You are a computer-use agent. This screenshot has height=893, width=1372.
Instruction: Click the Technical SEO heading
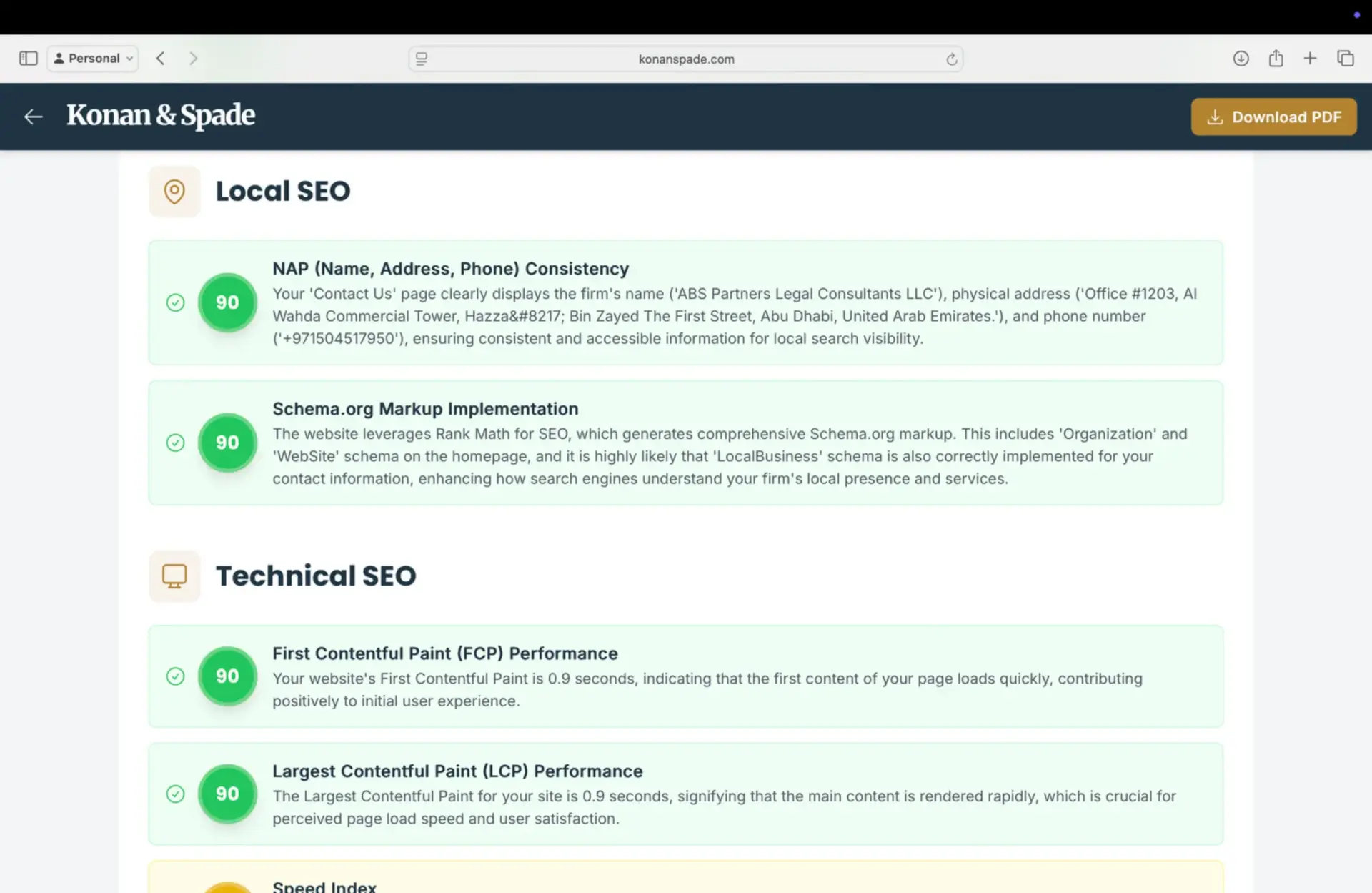coord(316,576)
